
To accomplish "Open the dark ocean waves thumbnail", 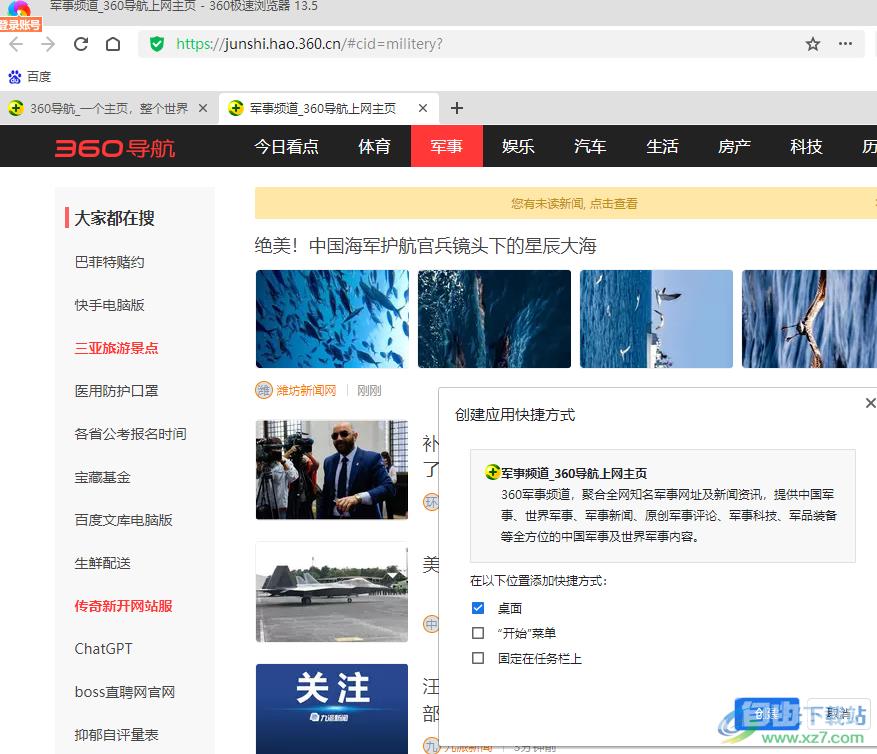I will tap(494, 319).
